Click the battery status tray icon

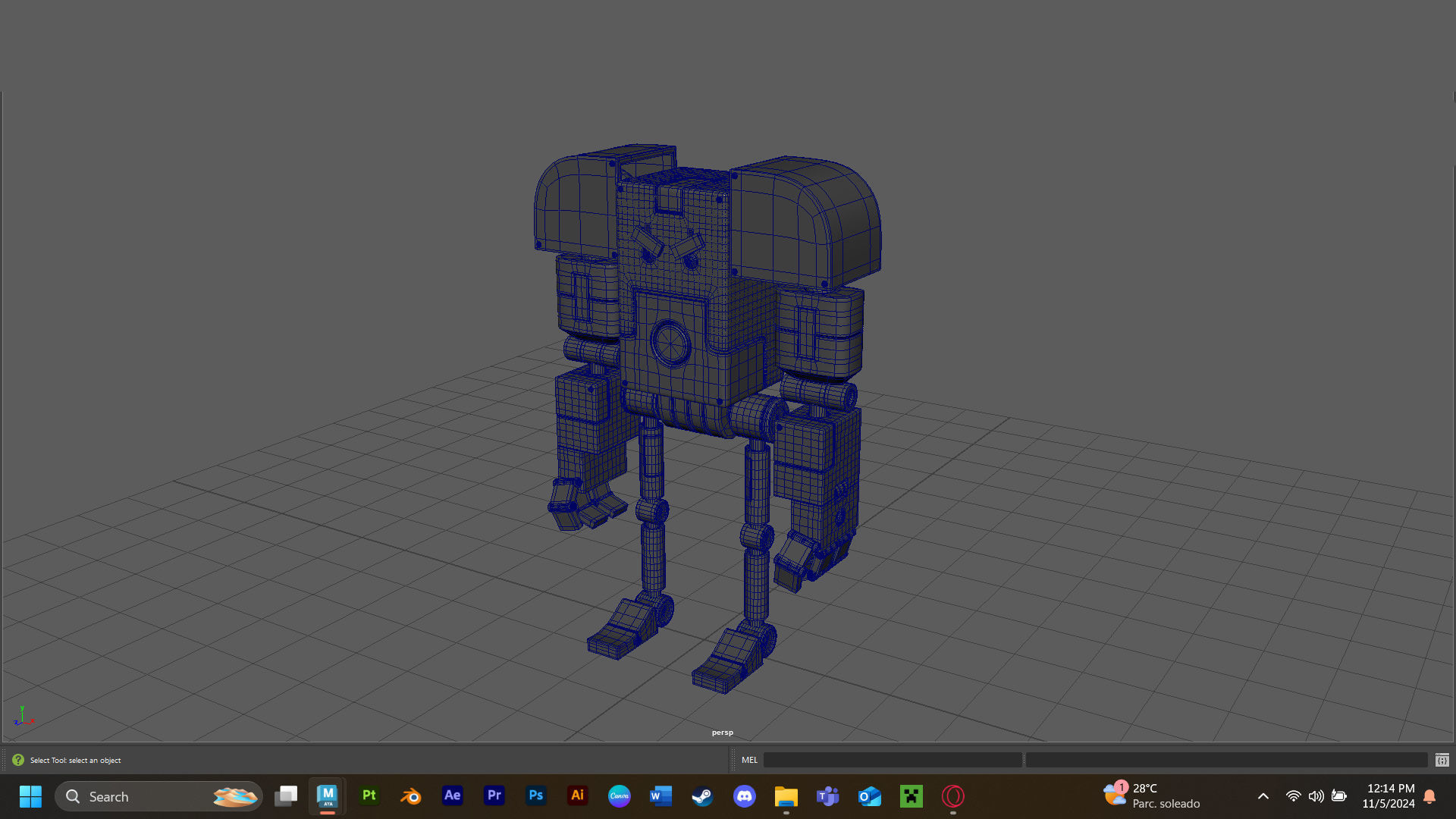pos(1339,796)
